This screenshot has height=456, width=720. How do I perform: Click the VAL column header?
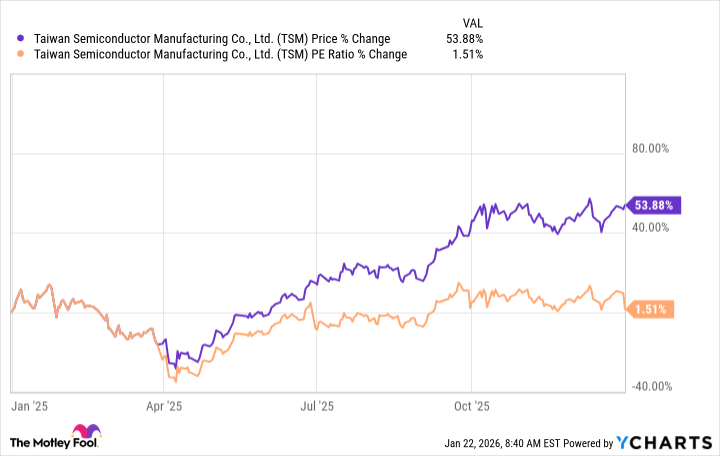(471, 22)
